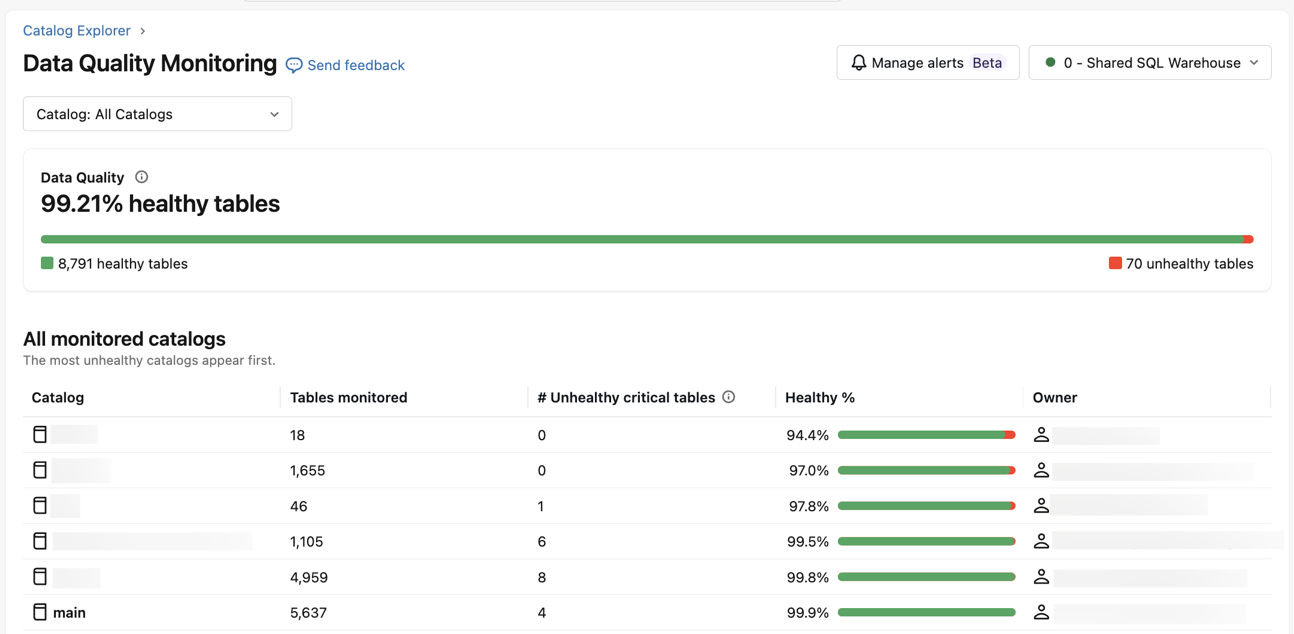Click the 99.9% health bar
The width and height of the screenshot is (1294, 634).
(x=927, y=612)
